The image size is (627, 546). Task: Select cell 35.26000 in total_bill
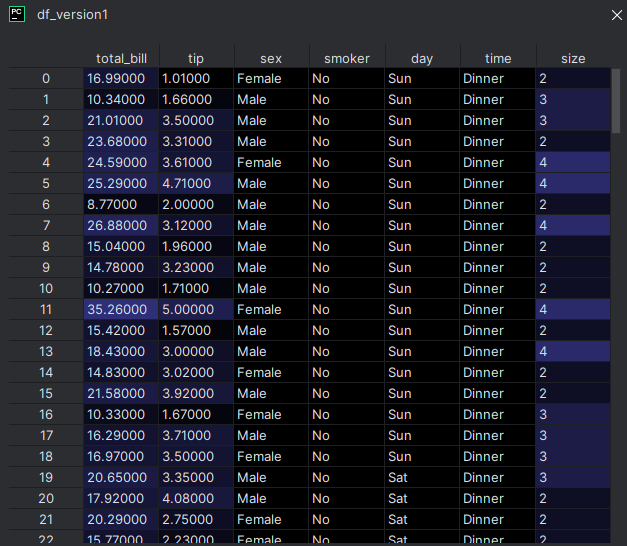coord(121,310)
